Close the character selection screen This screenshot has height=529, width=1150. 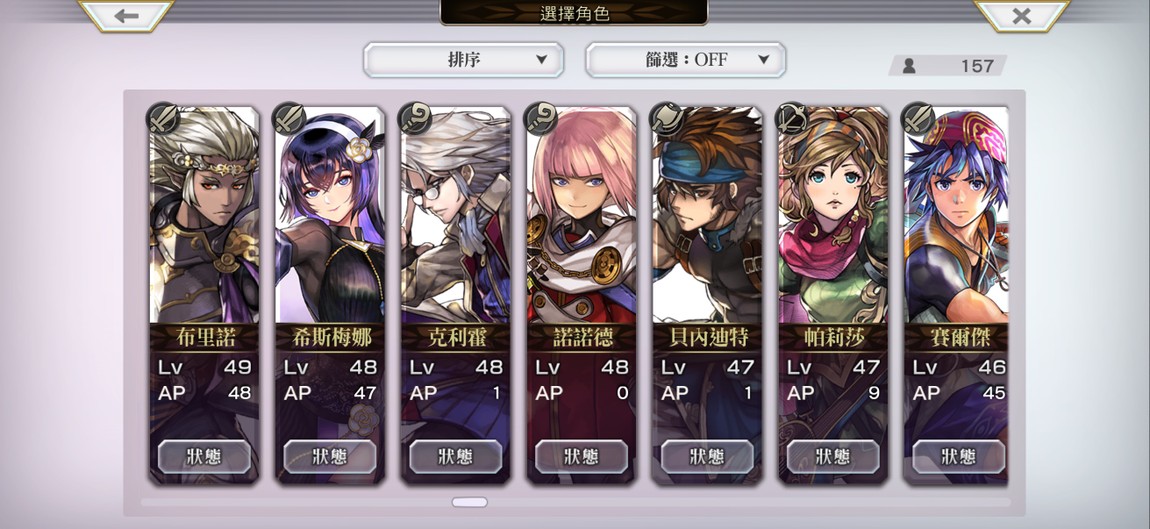pyautogui.click(x=1022, y=15)
